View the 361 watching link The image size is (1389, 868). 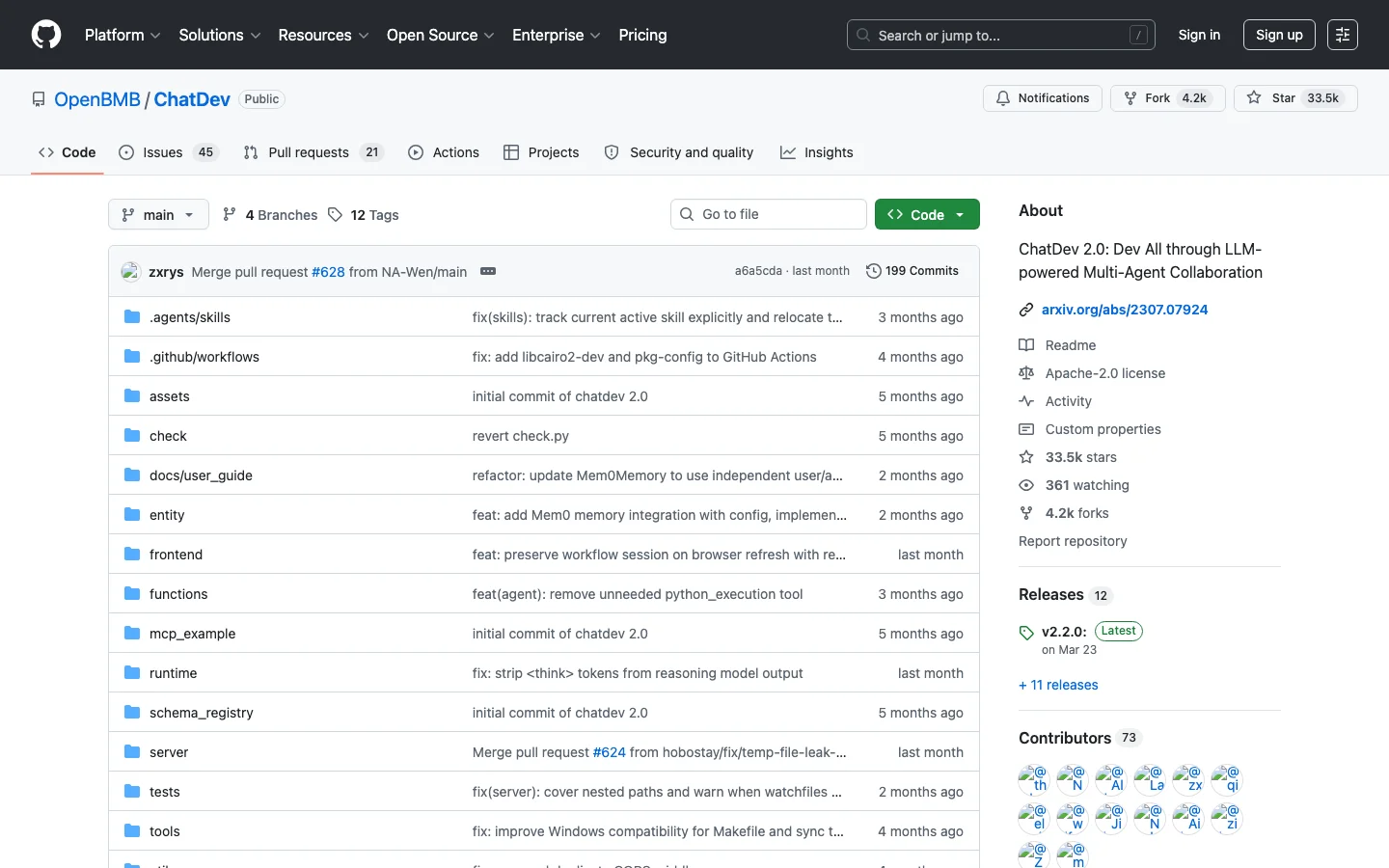1074,485
